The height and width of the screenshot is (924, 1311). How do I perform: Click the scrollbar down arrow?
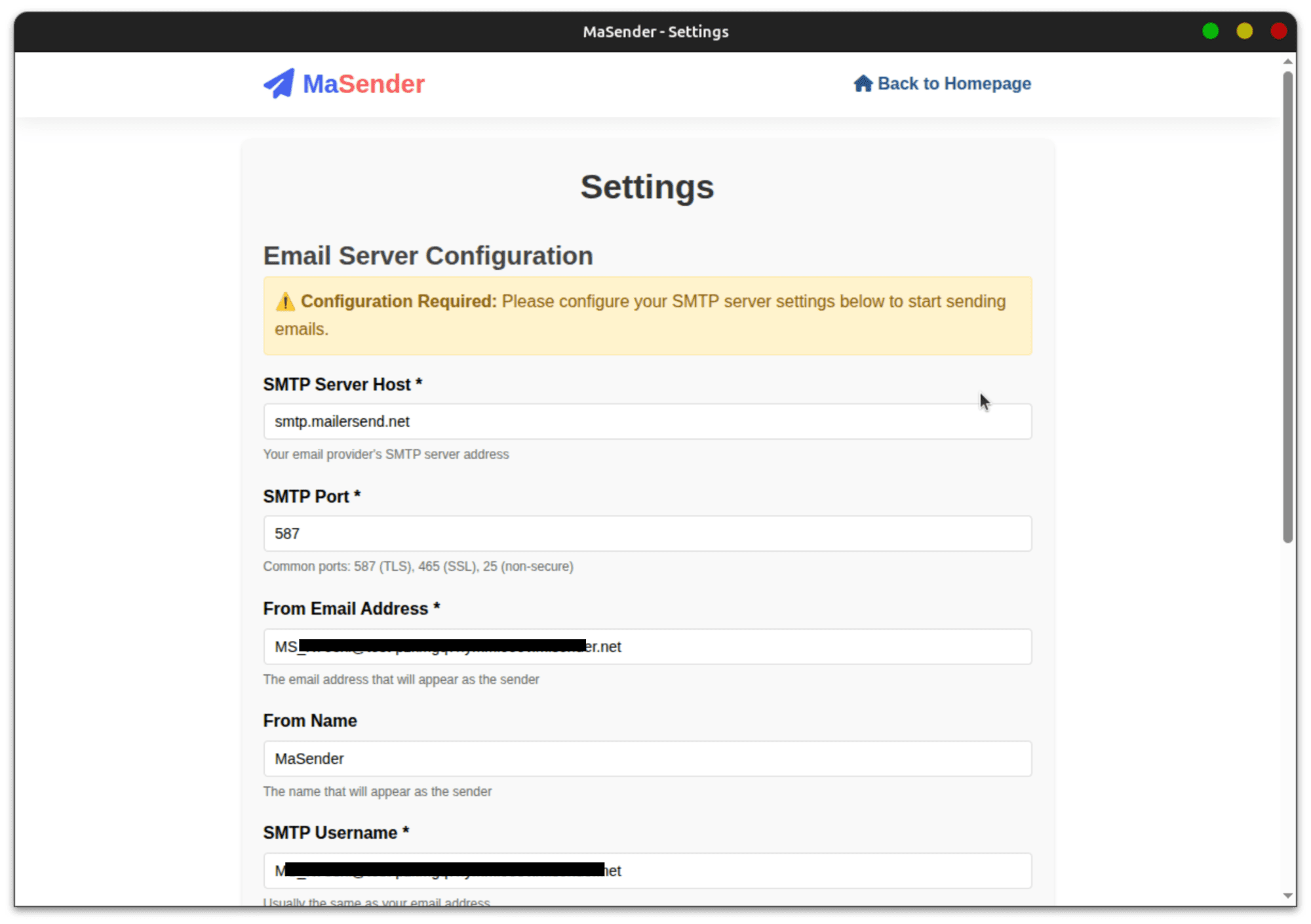(x=1288, y=896)
